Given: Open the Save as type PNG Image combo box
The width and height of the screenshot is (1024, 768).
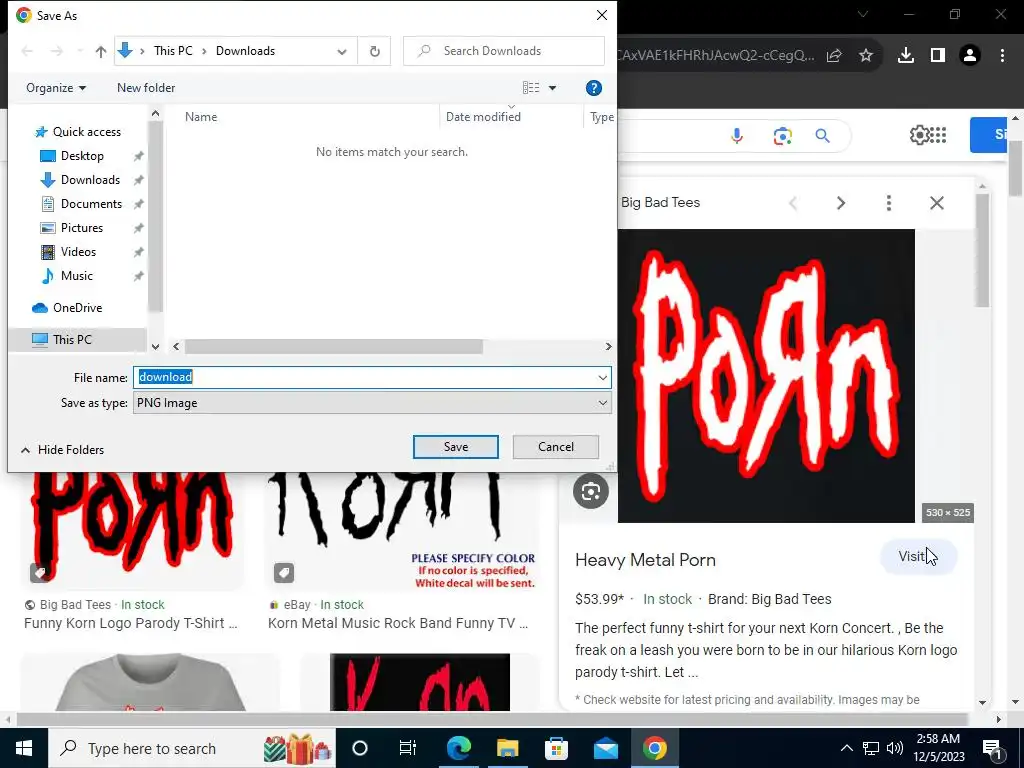Looking at the screenshot, I should [x=372, y=403].
